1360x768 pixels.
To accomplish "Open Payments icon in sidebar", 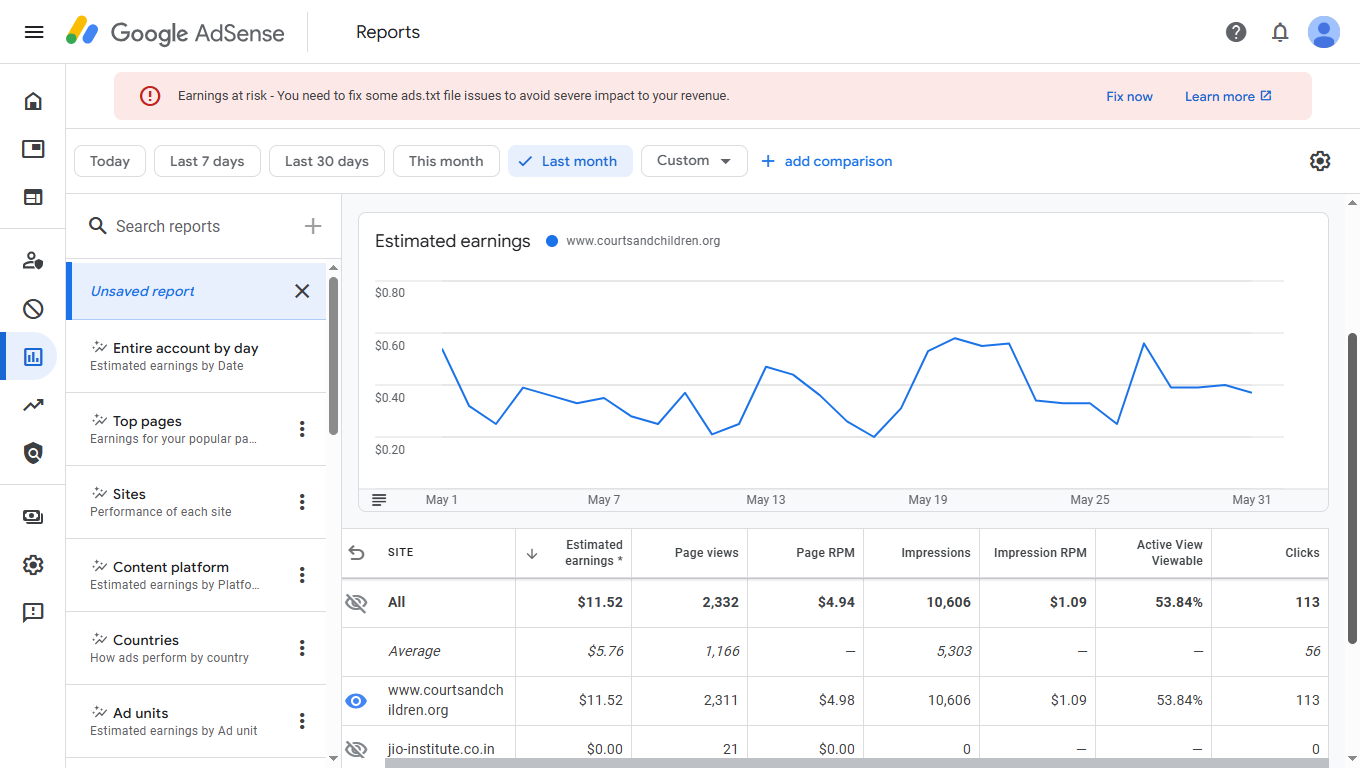I will (33, 517).
